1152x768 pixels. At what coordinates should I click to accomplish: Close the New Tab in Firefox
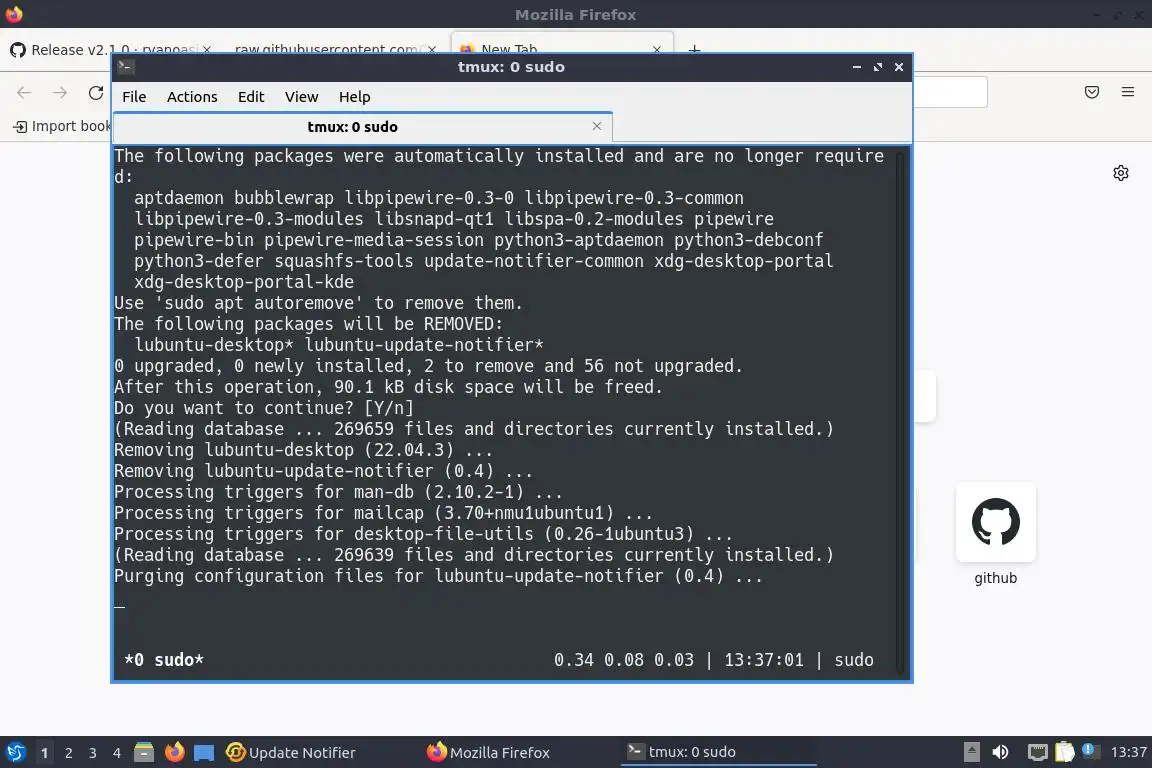(x=657, y=49)
